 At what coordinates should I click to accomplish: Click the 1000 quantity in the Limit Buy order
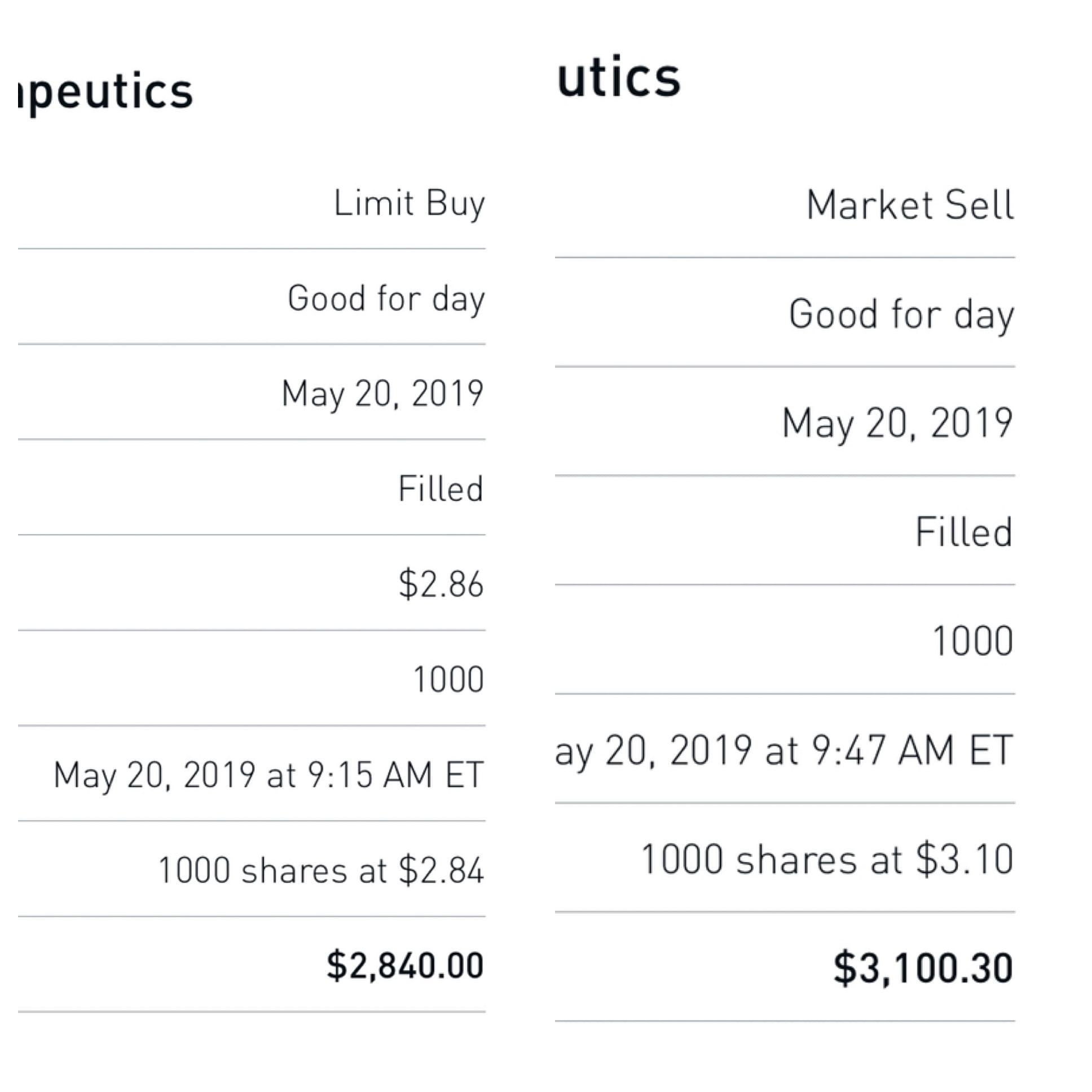(x=448, y=679)
